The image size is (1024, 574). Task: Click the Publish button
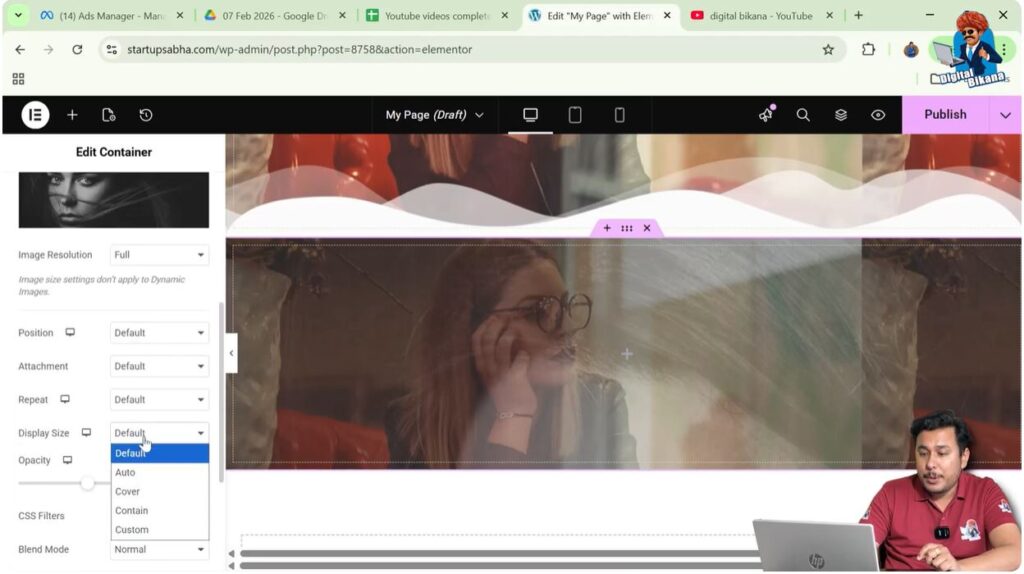[945, 114]
